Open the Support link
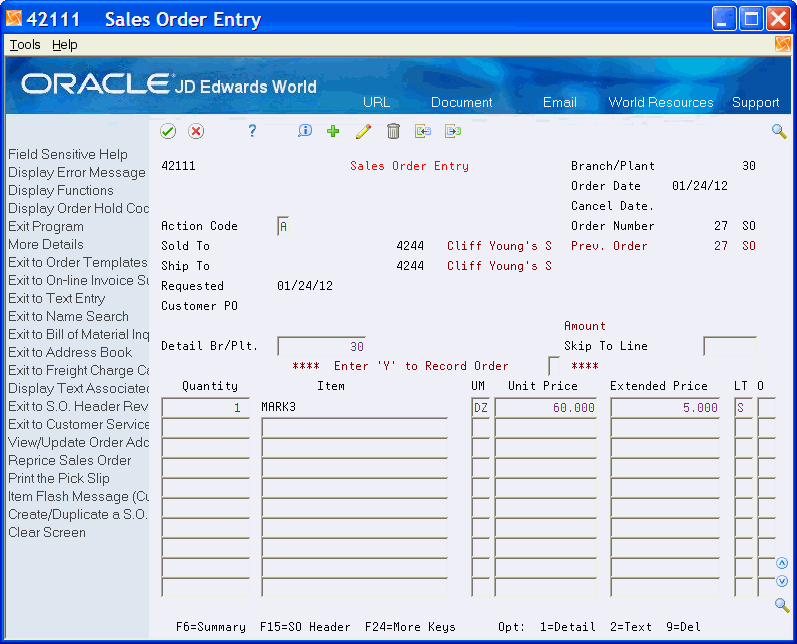Image resolution: width=797 pixels, height=644 pixels. coord(755,102)
